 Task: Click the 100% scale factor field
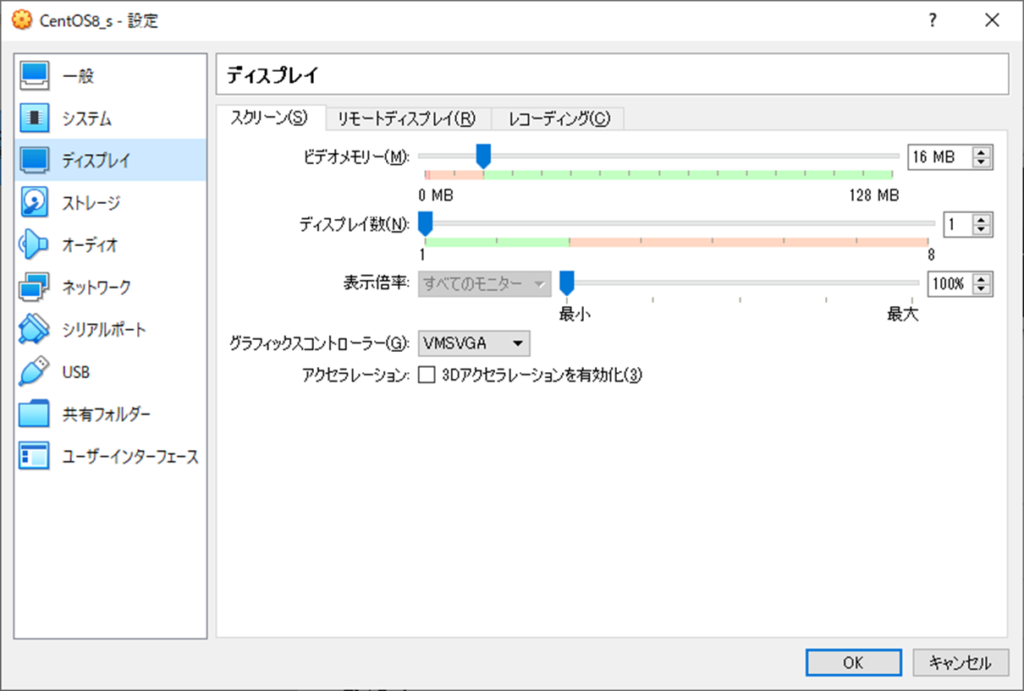pyautogui.click(x=950, y=284)
